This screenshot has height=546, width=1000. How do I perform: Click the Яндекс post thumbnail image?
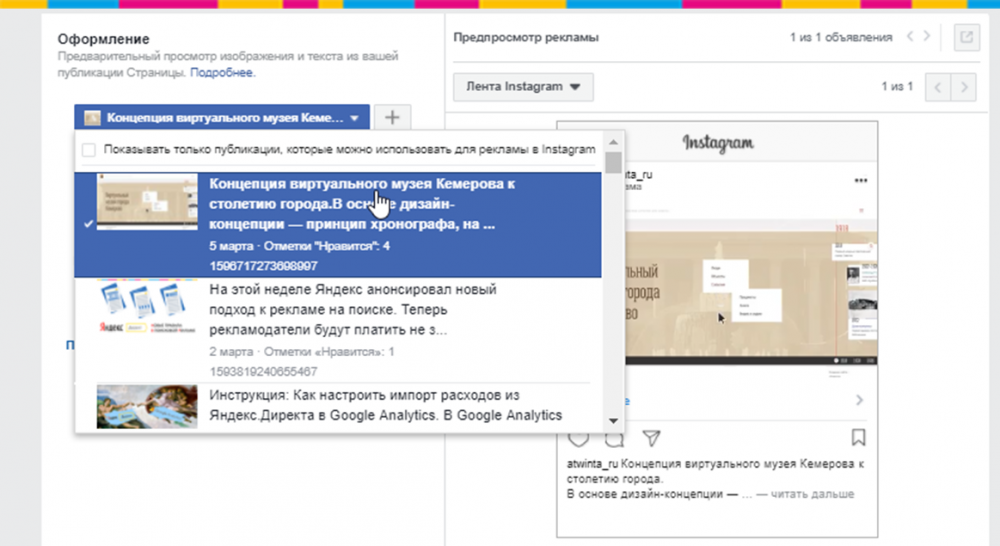(147, 307)
